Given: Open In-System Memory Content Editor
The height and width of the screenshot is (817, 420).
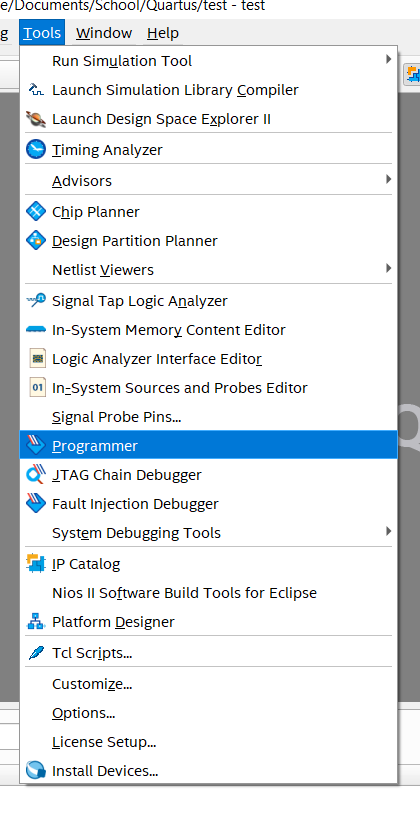Looking at the screenshot, I should (x=208, y=330).
